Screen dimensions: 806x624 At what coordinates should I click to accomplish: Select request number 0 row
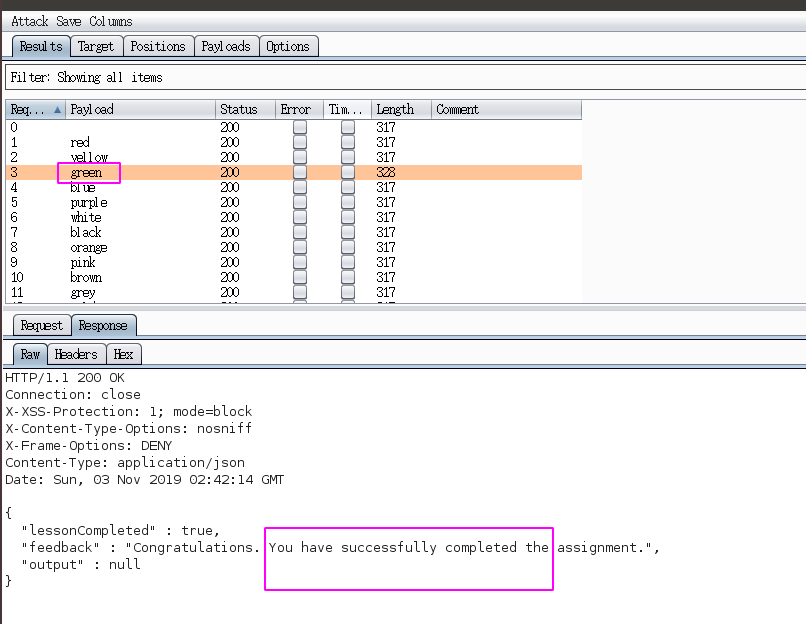click(294, 127)
